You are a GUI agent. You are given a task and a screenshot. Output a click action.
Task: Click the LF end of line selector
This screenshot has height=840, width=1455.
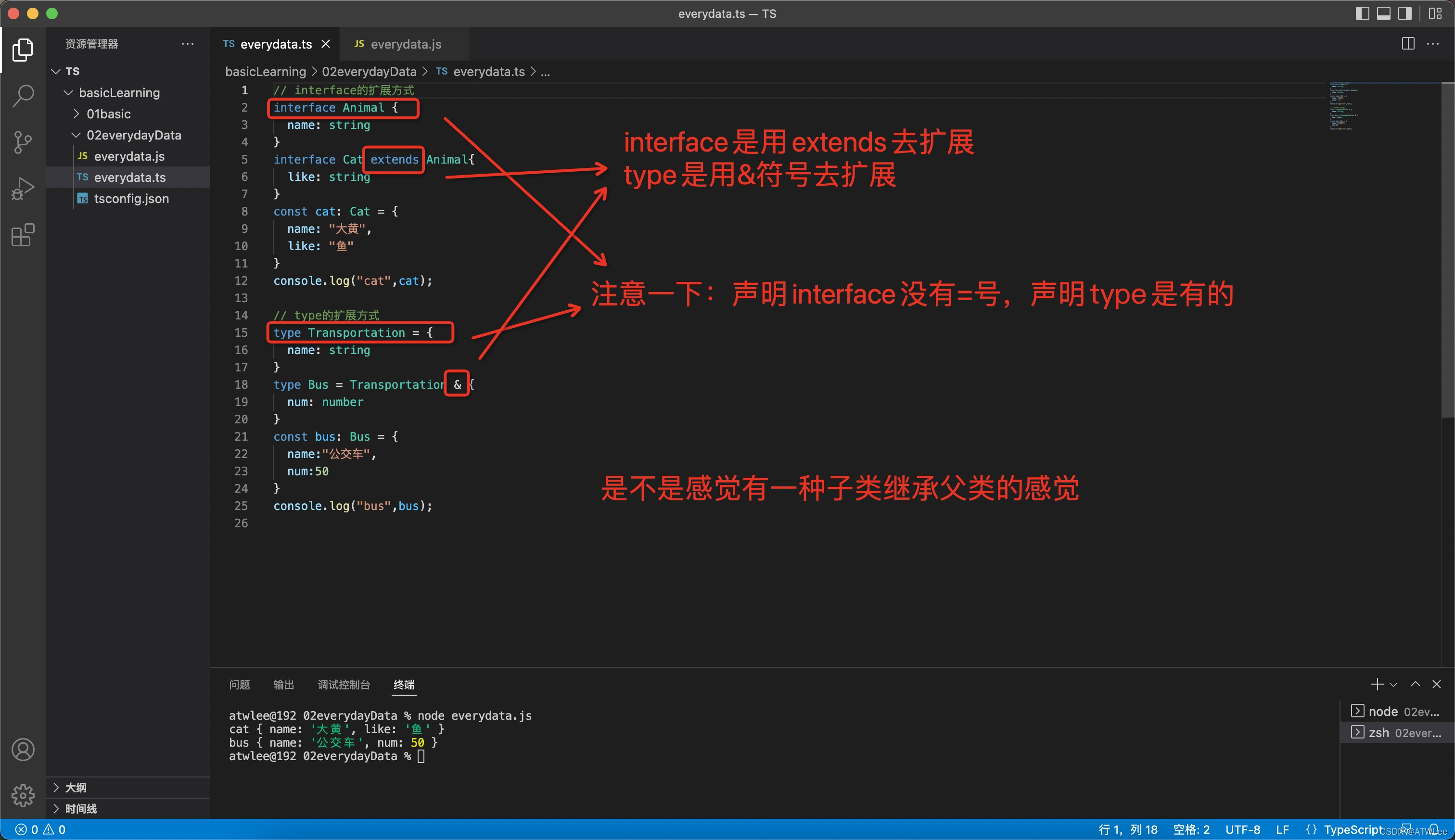(x=1282, y=829)
